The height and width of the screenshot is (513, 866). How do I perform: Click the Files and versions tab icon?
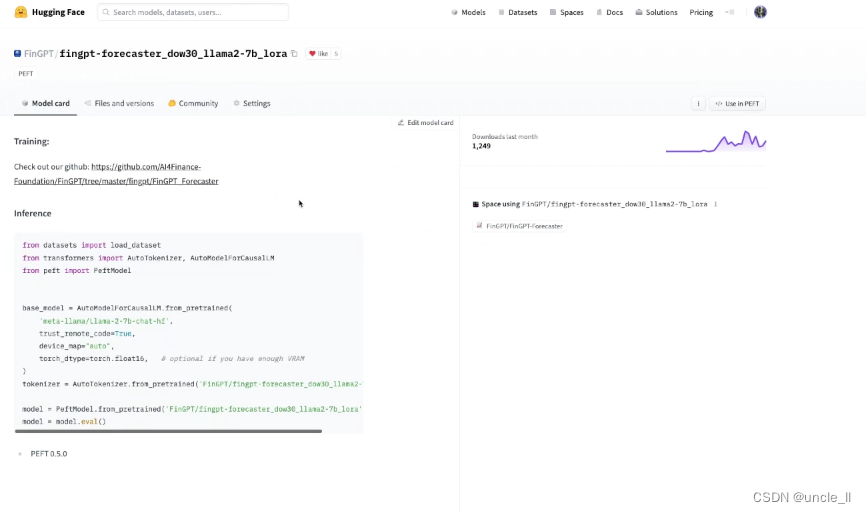pyautogui.click(x=87, y=103)
